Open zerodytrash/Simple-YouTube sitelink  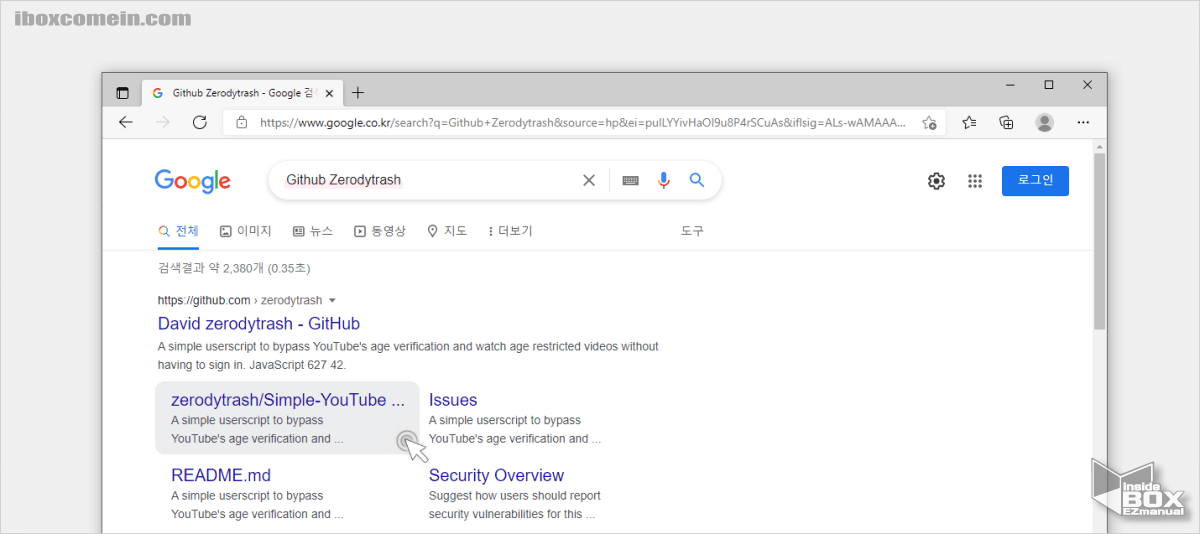click(288, 400)
